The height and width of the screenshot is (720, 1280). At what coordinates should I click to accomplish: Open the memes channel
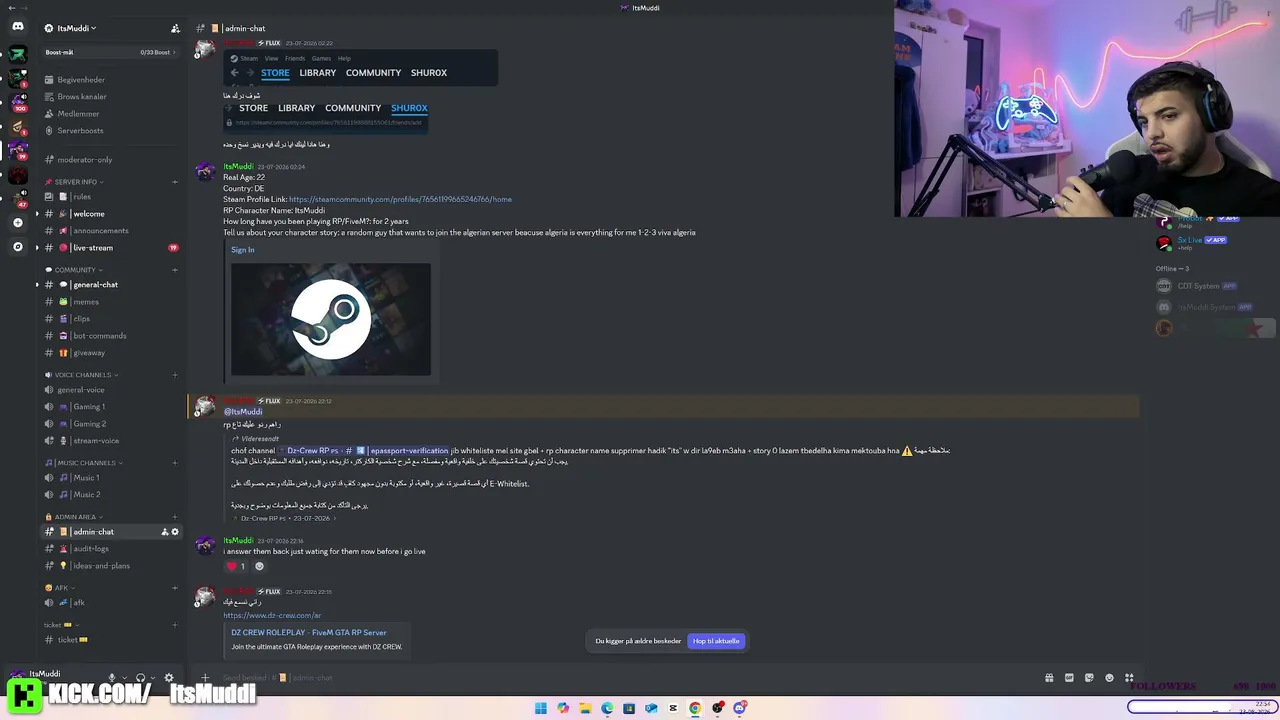tap(111, 302)
